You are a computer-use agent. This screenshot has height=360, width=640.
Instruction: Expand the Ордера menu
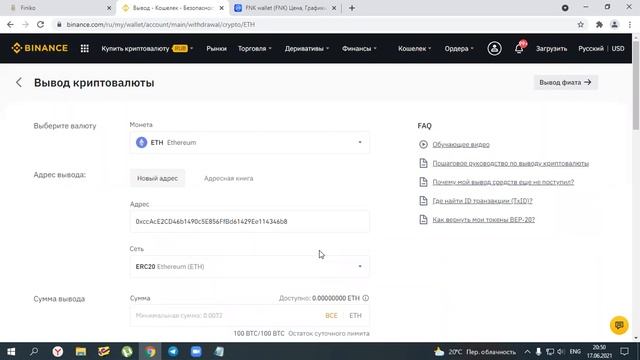pyautogui.click(x=459, y=49)
